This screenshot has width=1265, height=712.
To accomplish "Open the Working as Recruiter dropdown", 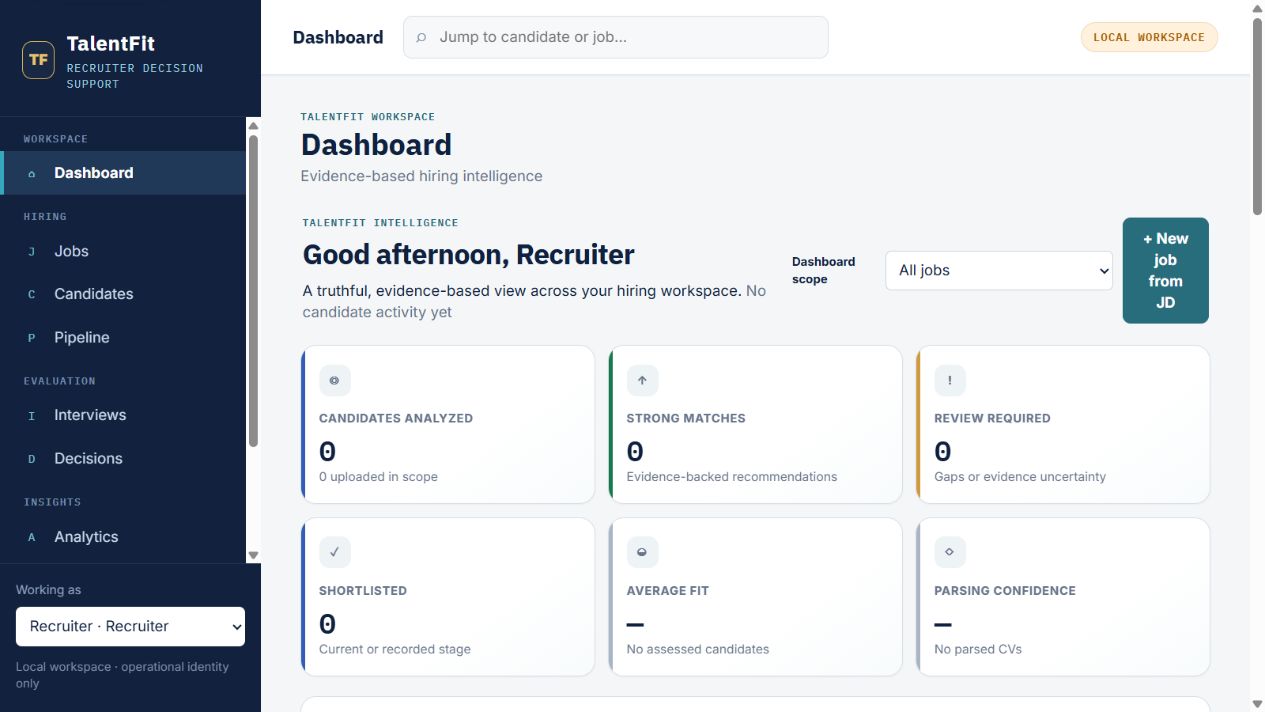I will pyautogui.click(x=130, y=626).
